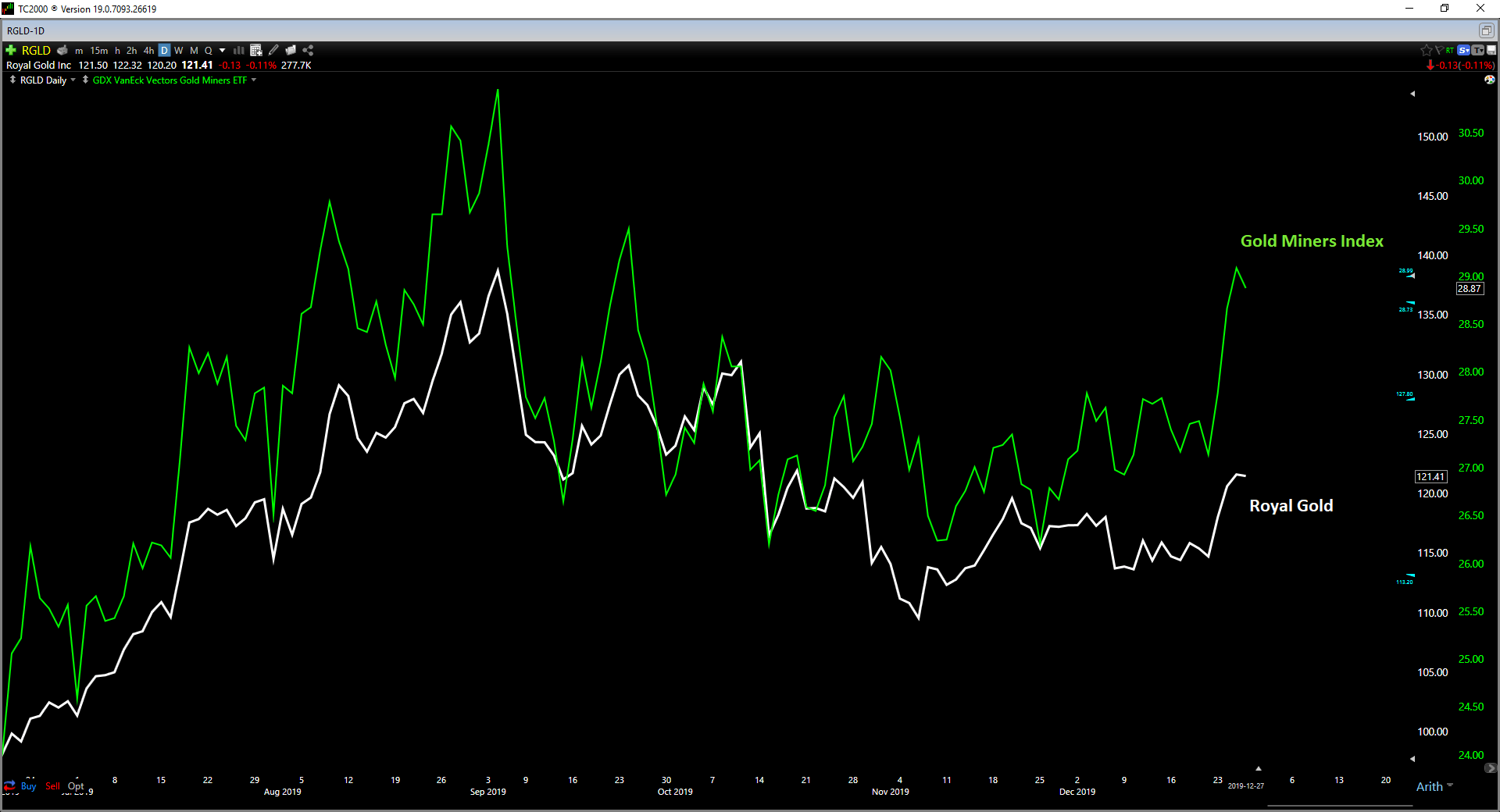1500x812 pixels.
Task: Open the chart style bars icon
Action: pyautogui.click(x=239, y=50)
